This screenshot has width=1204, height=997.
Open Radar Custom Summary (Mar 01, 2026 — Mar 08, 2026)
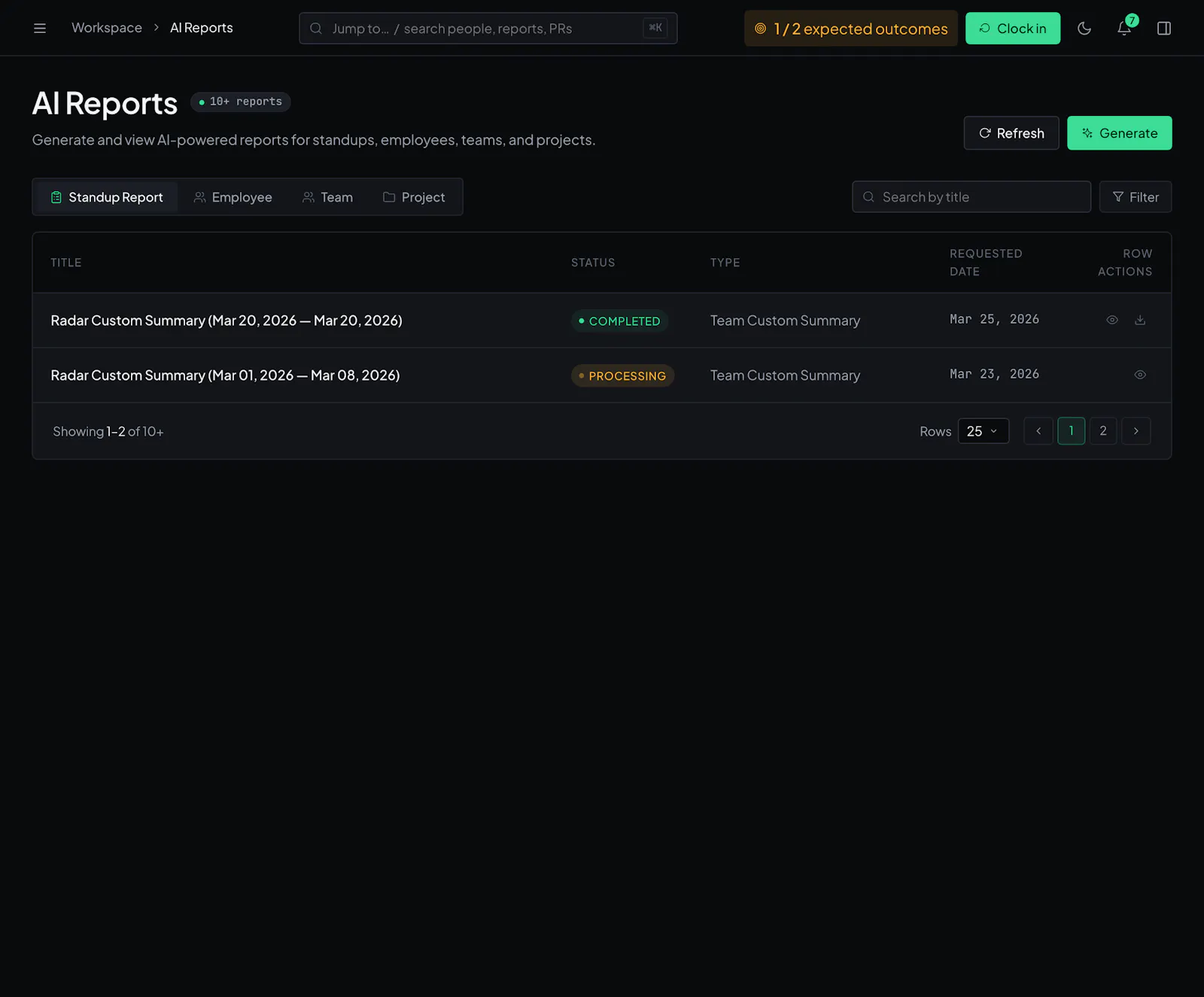225,375
